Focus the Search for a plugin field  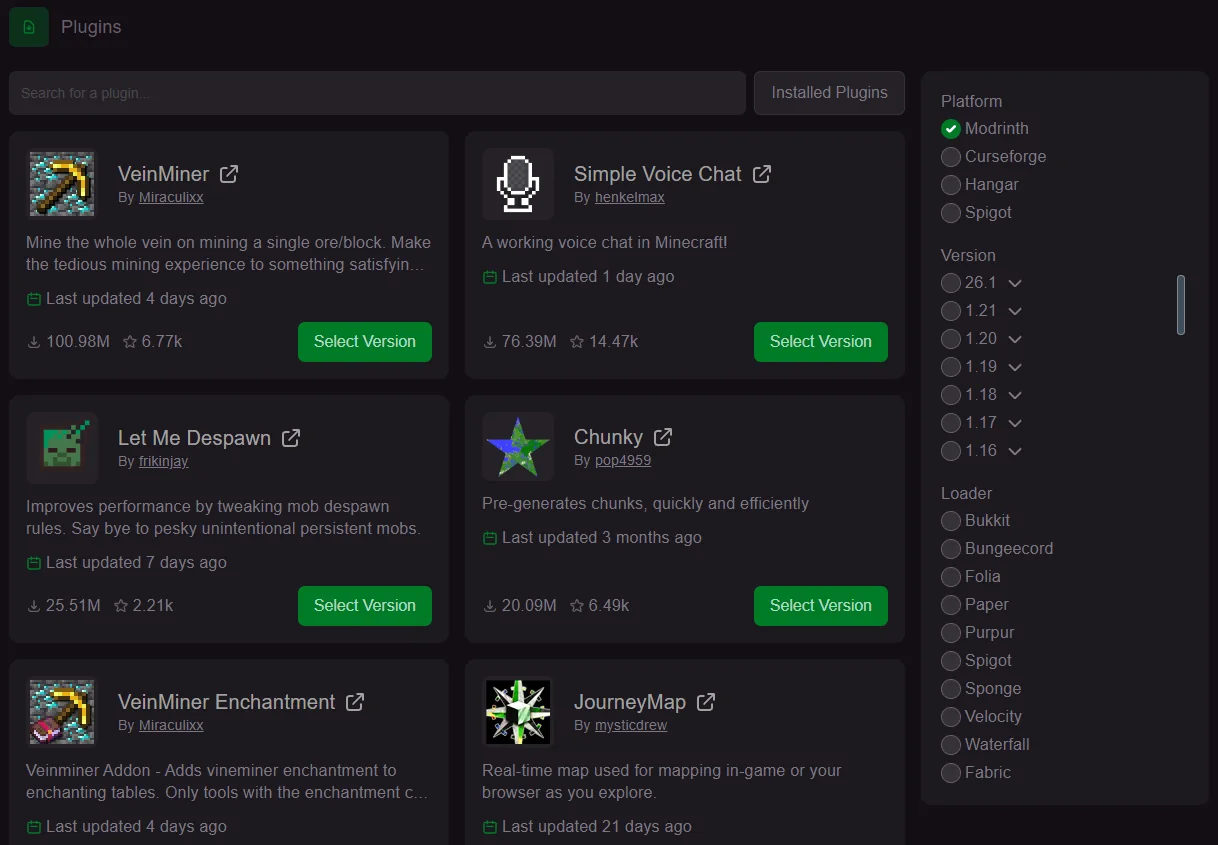point(377,93)
